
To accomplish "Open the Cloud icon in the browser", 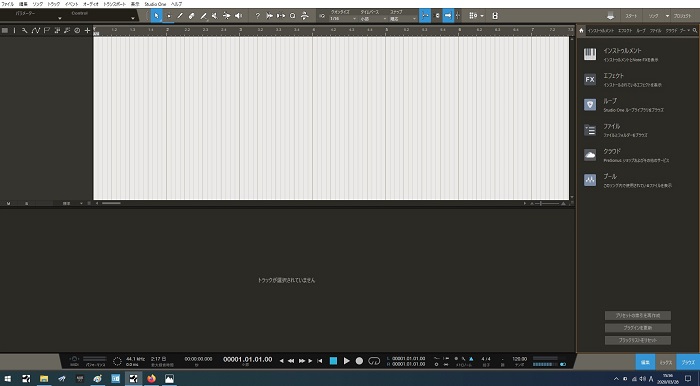I will click(590, 155).
